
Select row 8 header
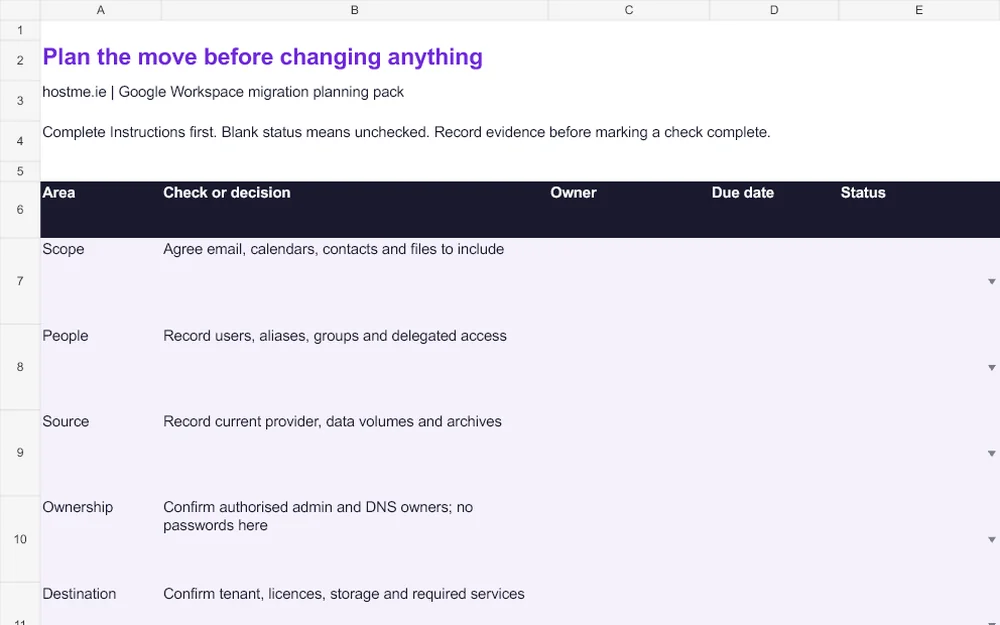(20, 367)
